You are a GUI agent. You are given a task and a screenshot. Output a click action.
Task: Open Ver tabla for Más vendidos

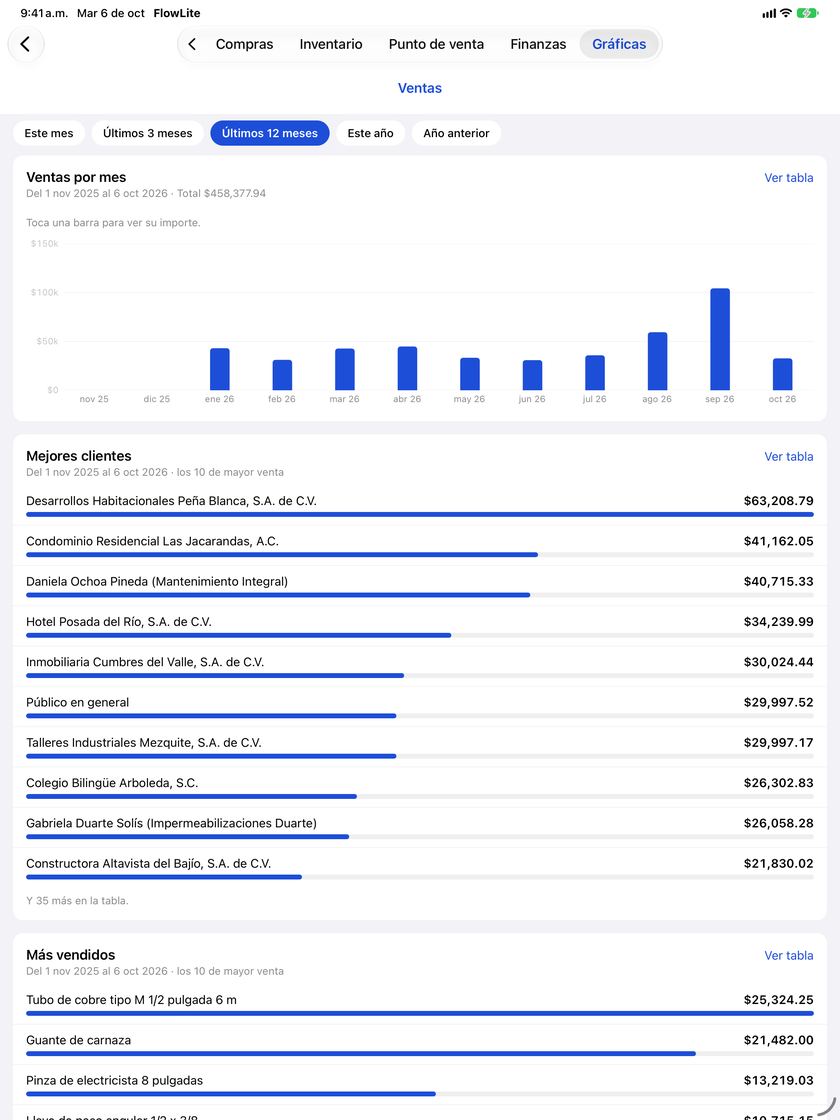[x=789, y=956]
